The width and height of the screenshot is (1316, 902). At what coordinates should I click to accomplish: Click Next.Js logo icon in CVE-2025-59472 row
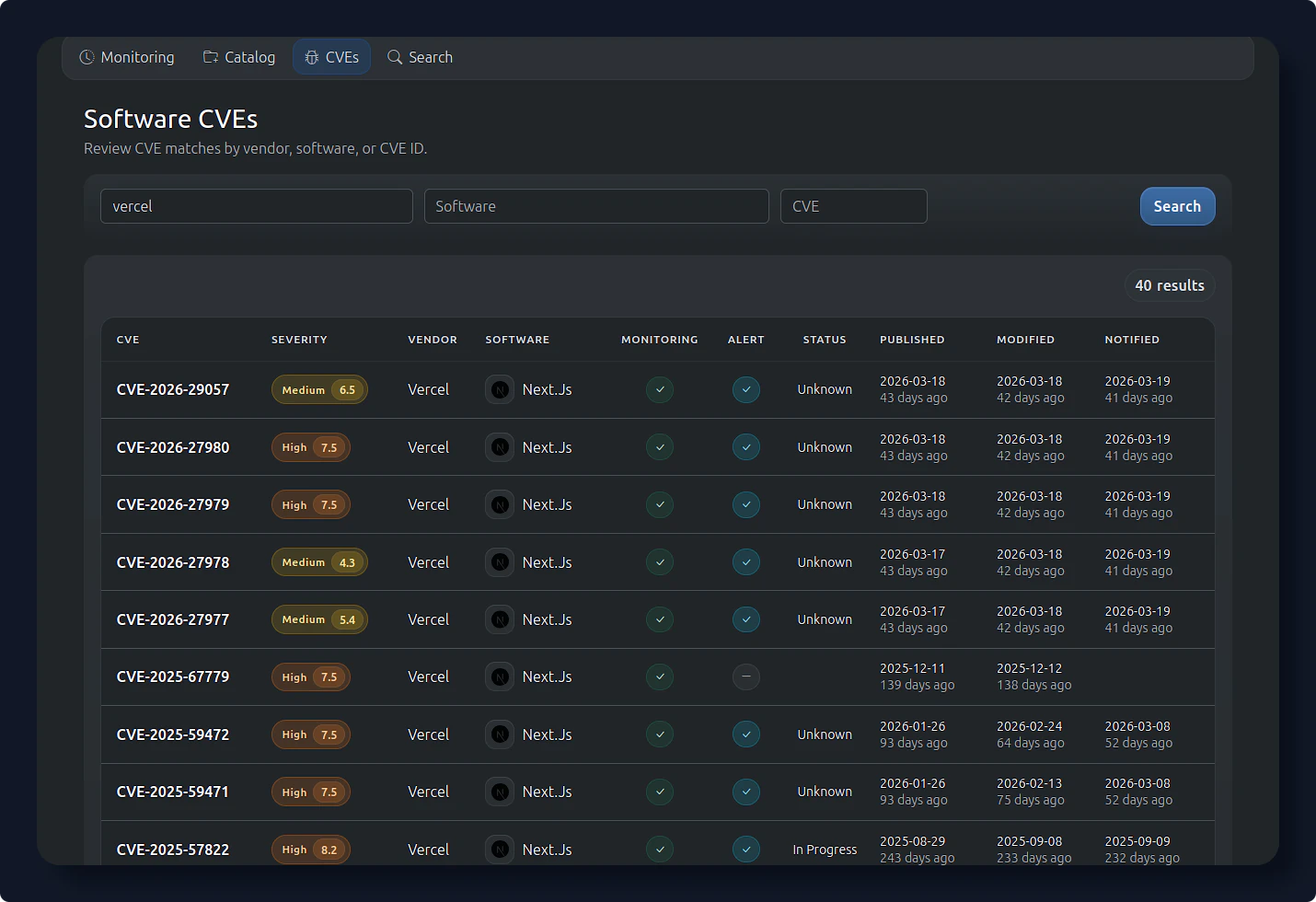500,734
